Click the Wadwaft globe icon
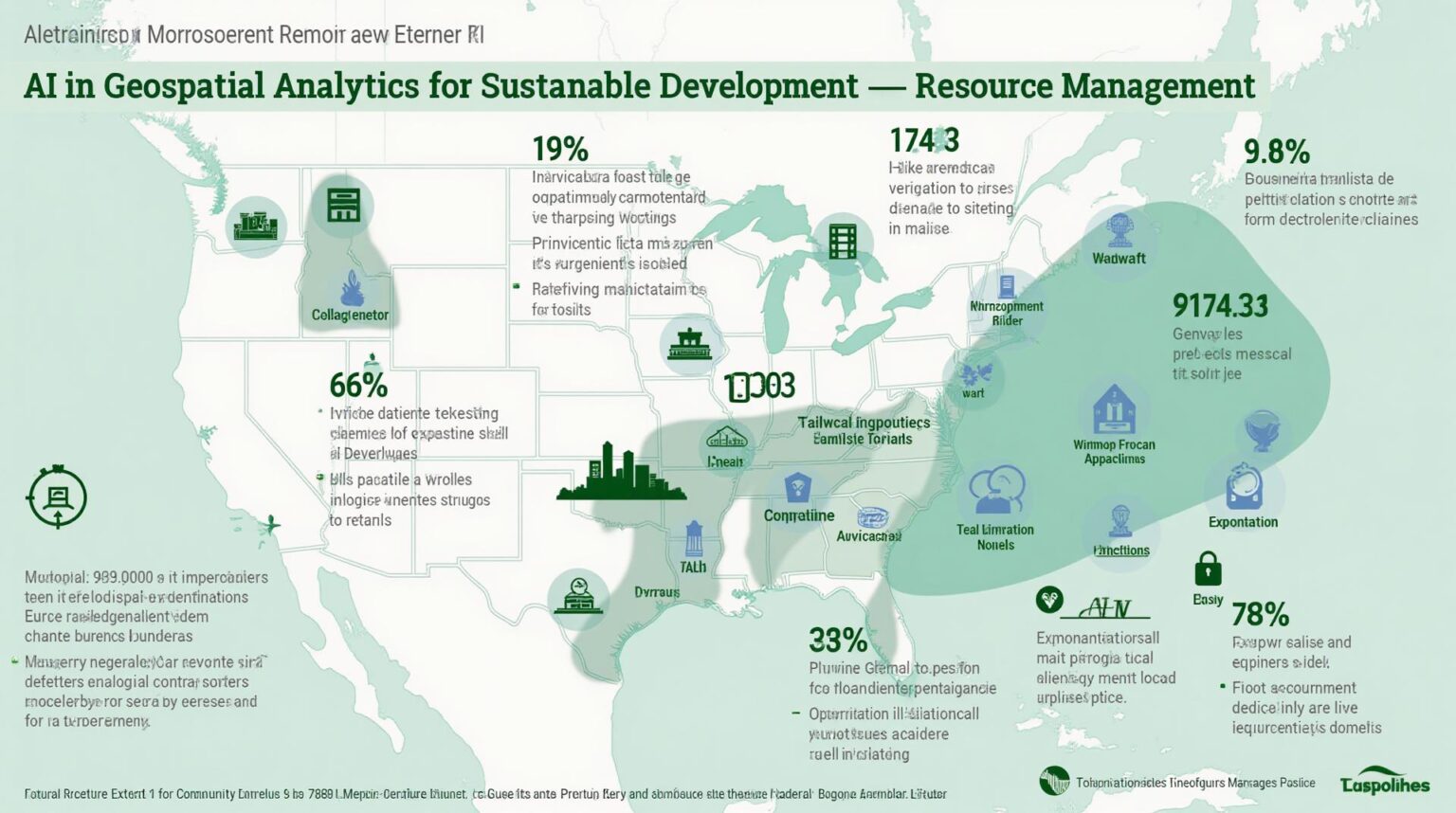This screenshot has width=1456, height=813. point(1119,230)
